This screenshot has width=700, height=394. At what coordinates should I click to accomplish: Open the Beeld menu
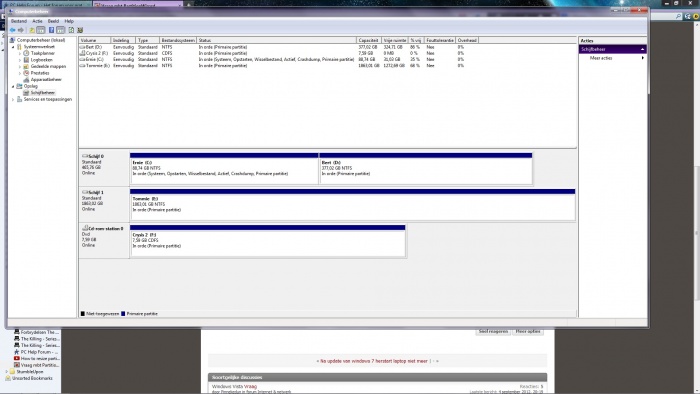(53, 21)
